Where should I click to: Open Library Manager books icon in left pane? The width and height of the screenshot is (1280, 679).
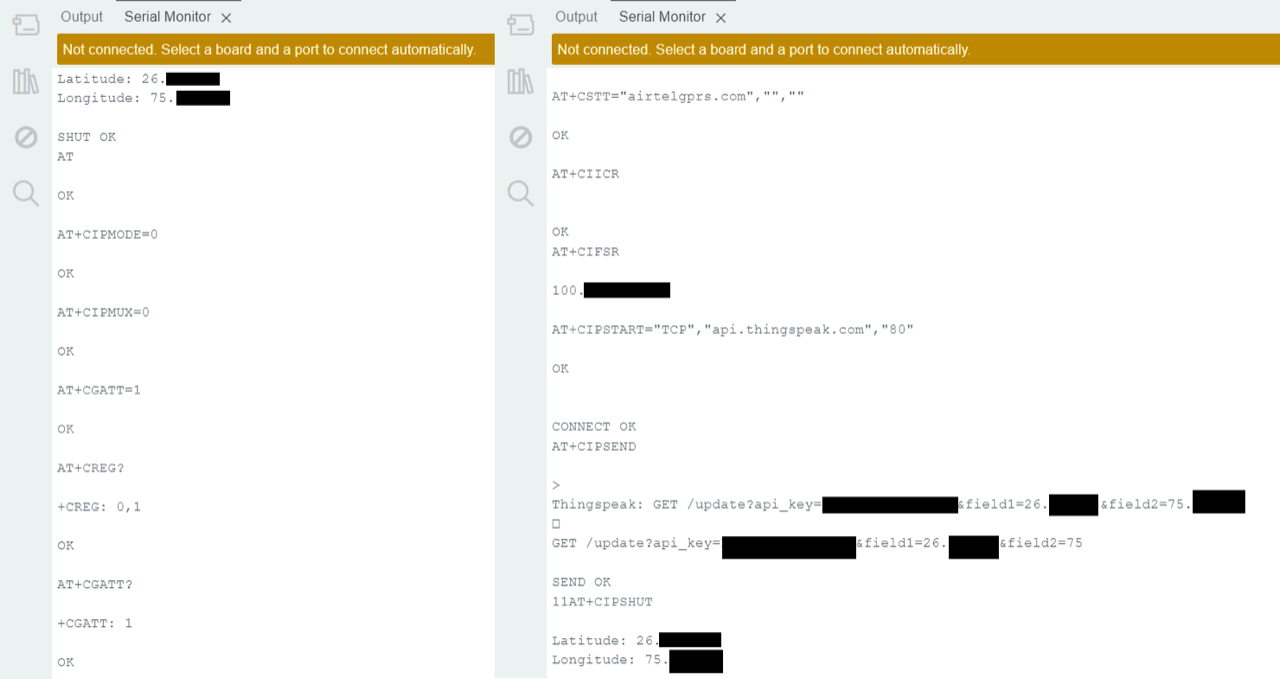(x=26, y=81)
